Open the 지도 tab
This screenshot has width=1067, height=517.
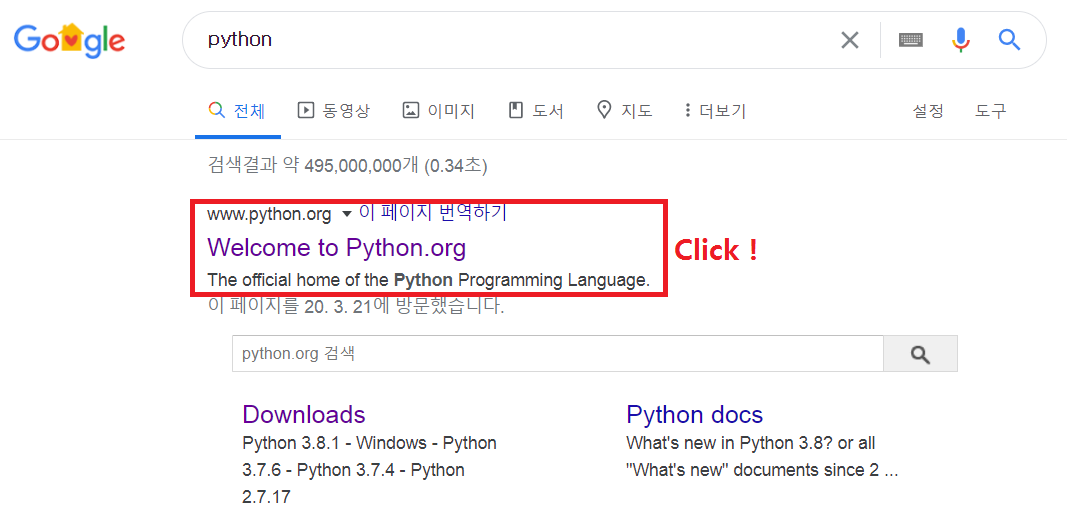[x=624, y=111]
